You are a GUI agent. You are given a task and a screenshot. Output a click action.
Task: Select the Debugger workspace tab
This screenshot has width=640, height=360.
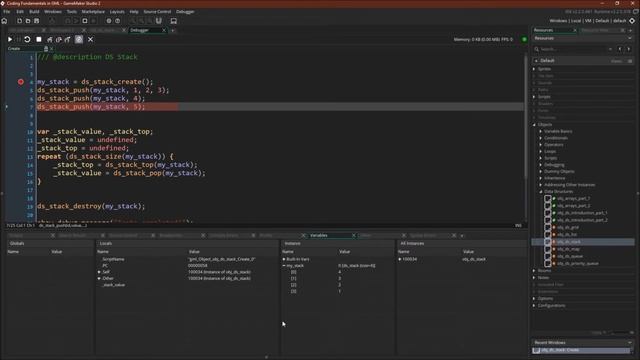coord(144,30)
